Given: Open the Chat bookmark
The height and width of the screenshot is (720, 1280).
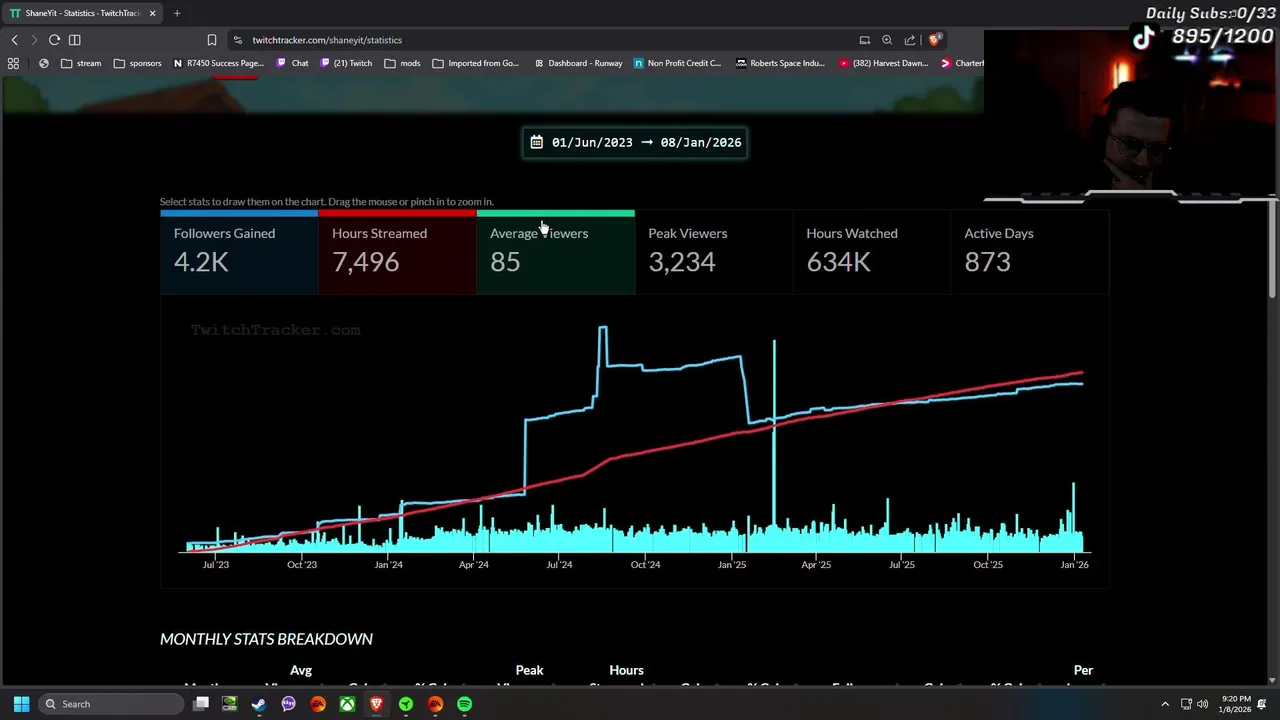Looking at the screenshot, I should [292, 63].
